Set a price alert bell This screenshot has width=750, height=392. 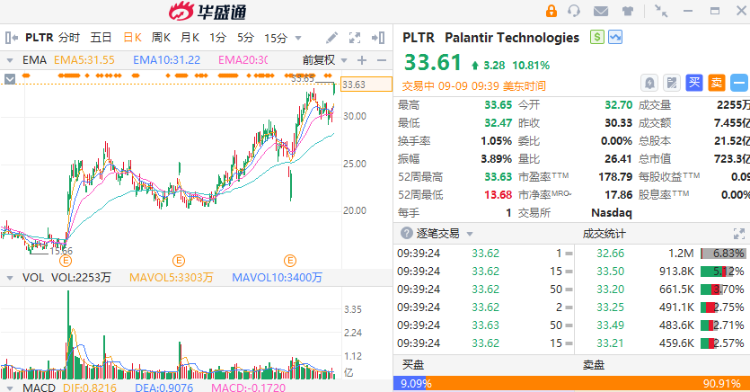(649, 83)
